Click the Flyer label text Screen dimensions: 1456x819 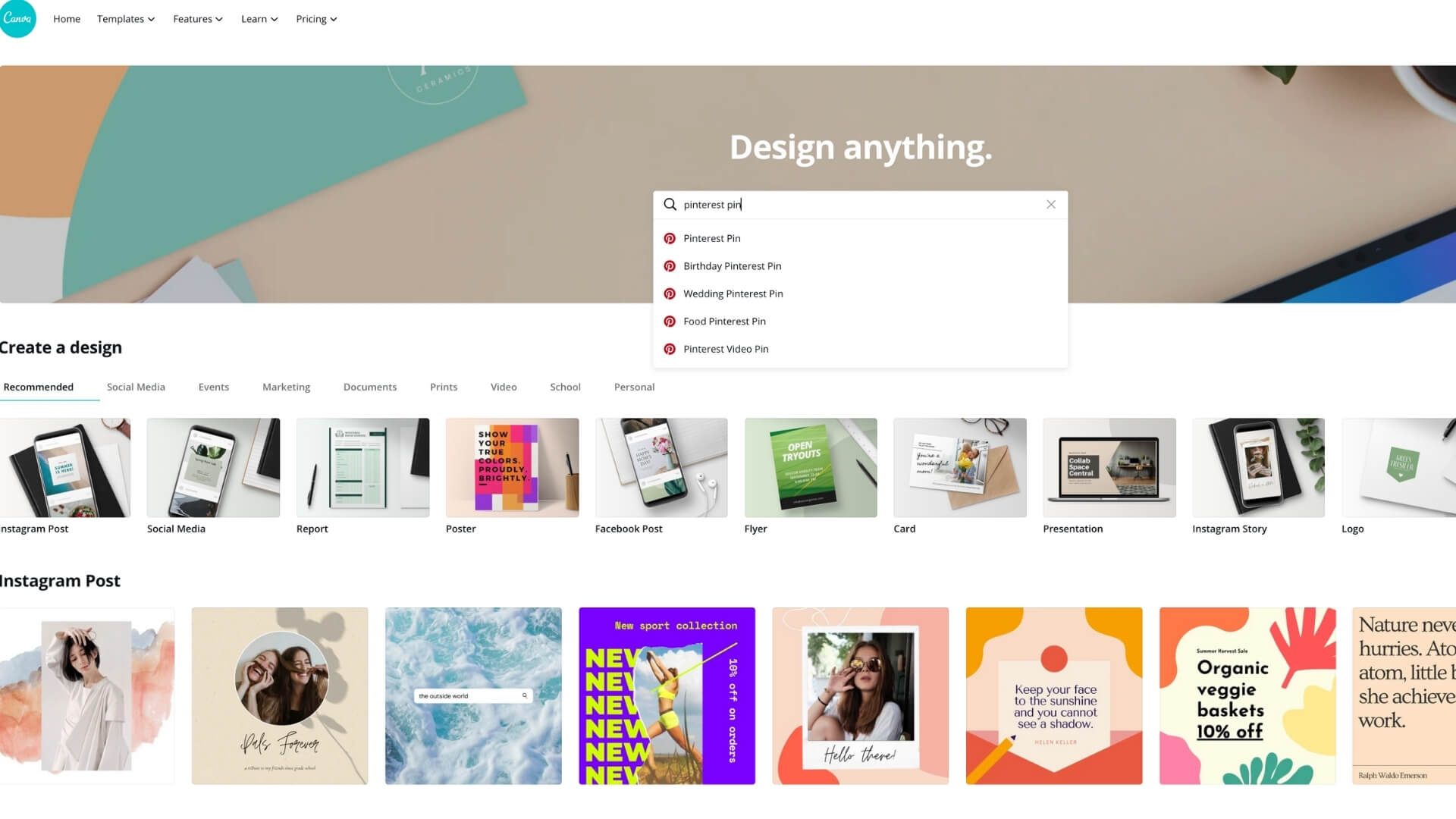click(756, 529)
